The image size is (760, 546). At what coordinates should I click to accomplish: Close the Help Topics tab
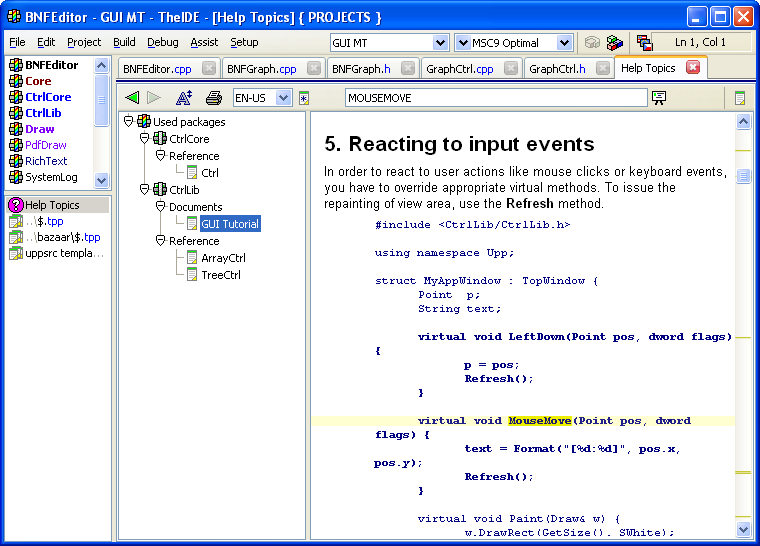pos(693,68)
